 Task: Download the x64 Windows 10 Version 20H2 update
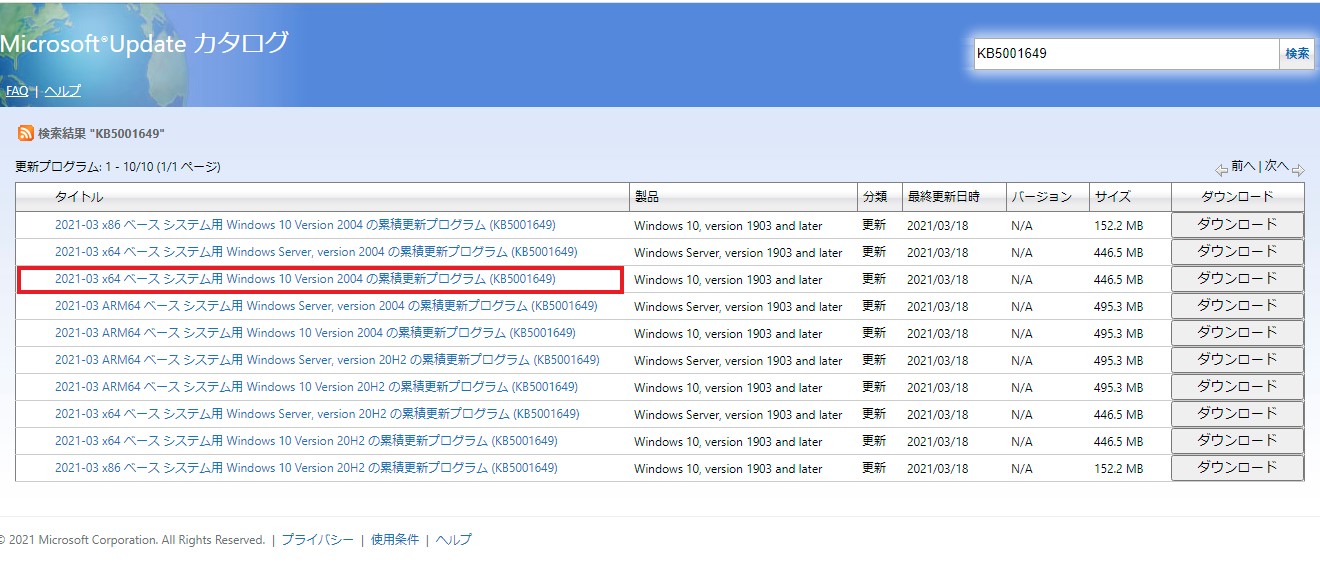pos(1237,441)
